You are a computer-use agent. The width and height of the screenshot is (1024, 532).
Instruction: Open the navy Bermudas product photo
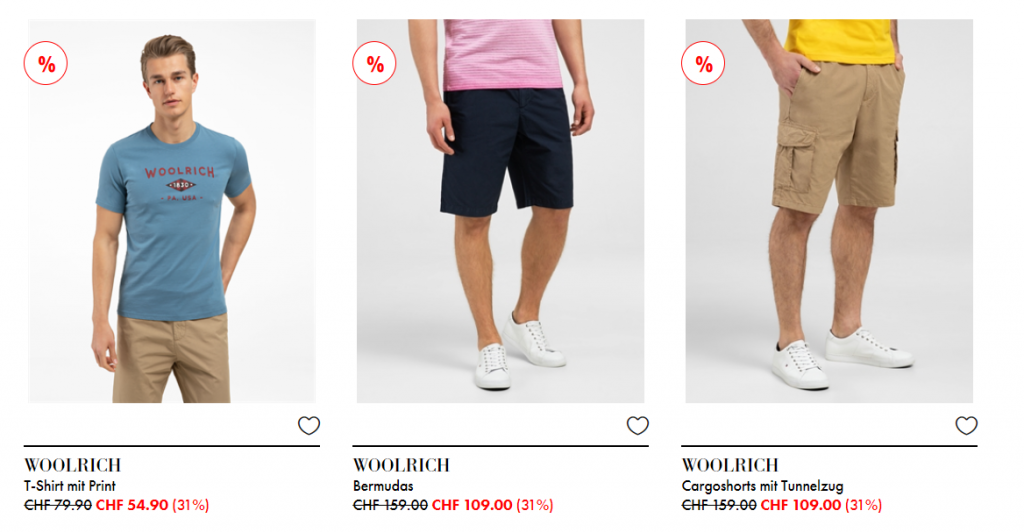pos(500,211)
